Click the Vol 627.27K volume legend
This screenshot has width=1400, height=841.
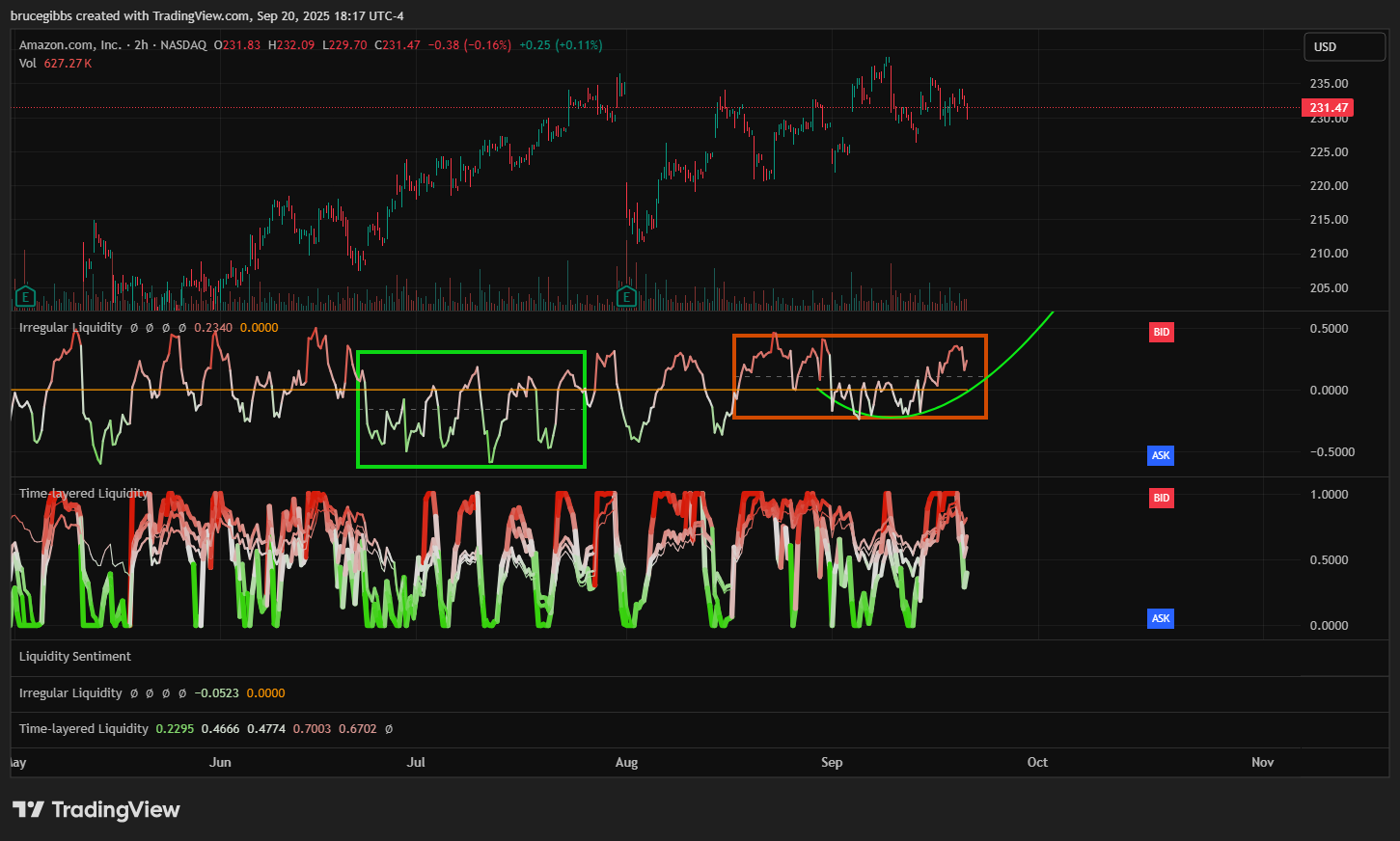click(55, 63)
